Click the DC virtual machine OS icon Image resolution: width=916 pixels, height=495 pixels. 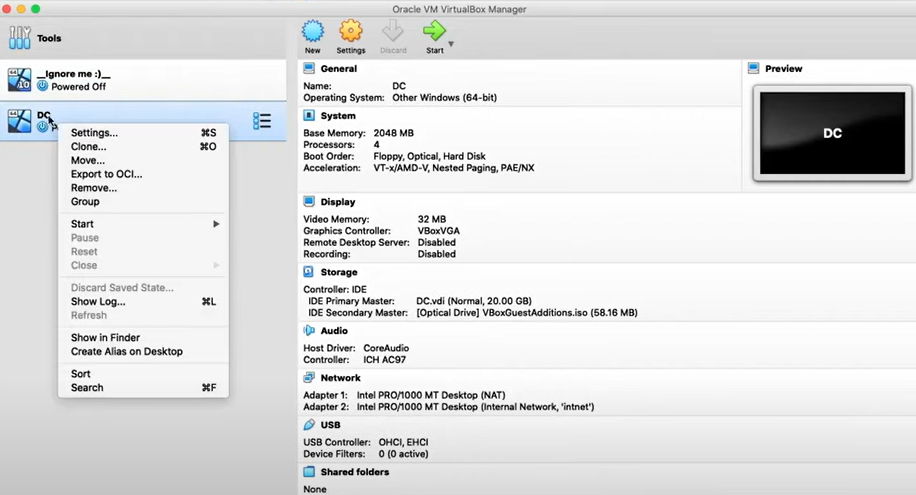(19, 121)
